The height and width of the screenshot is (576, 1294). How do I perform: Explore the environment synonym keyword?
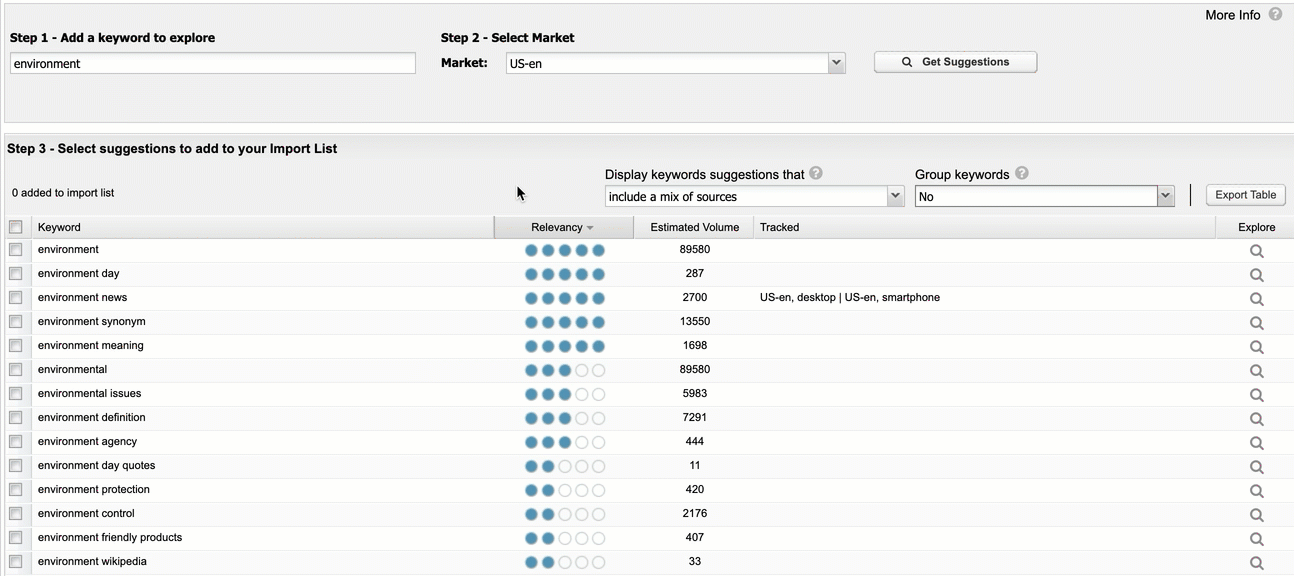(x=1256, y=323)
